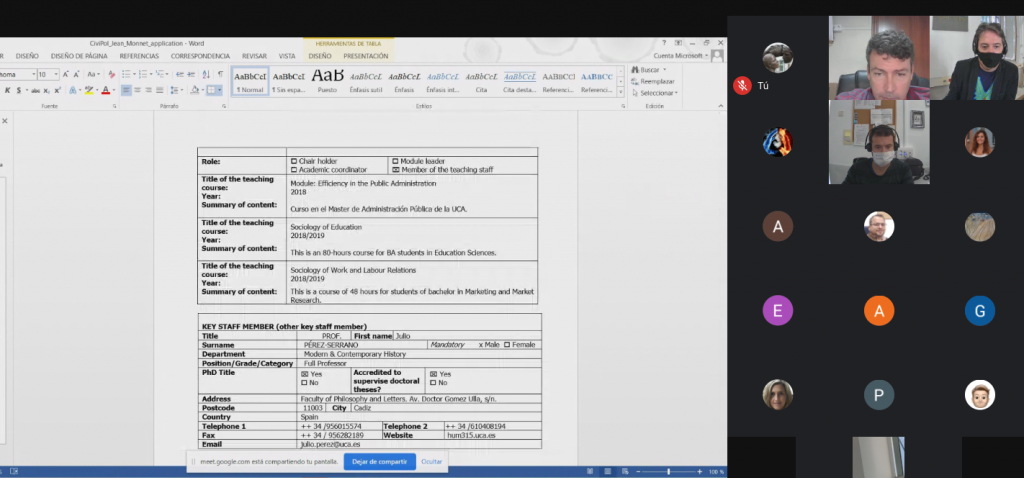Show paragraph marks with pilcrow icon
The width and height of the screenshot is (1024, 478).
pyautogui.click(x=220, y=74)
